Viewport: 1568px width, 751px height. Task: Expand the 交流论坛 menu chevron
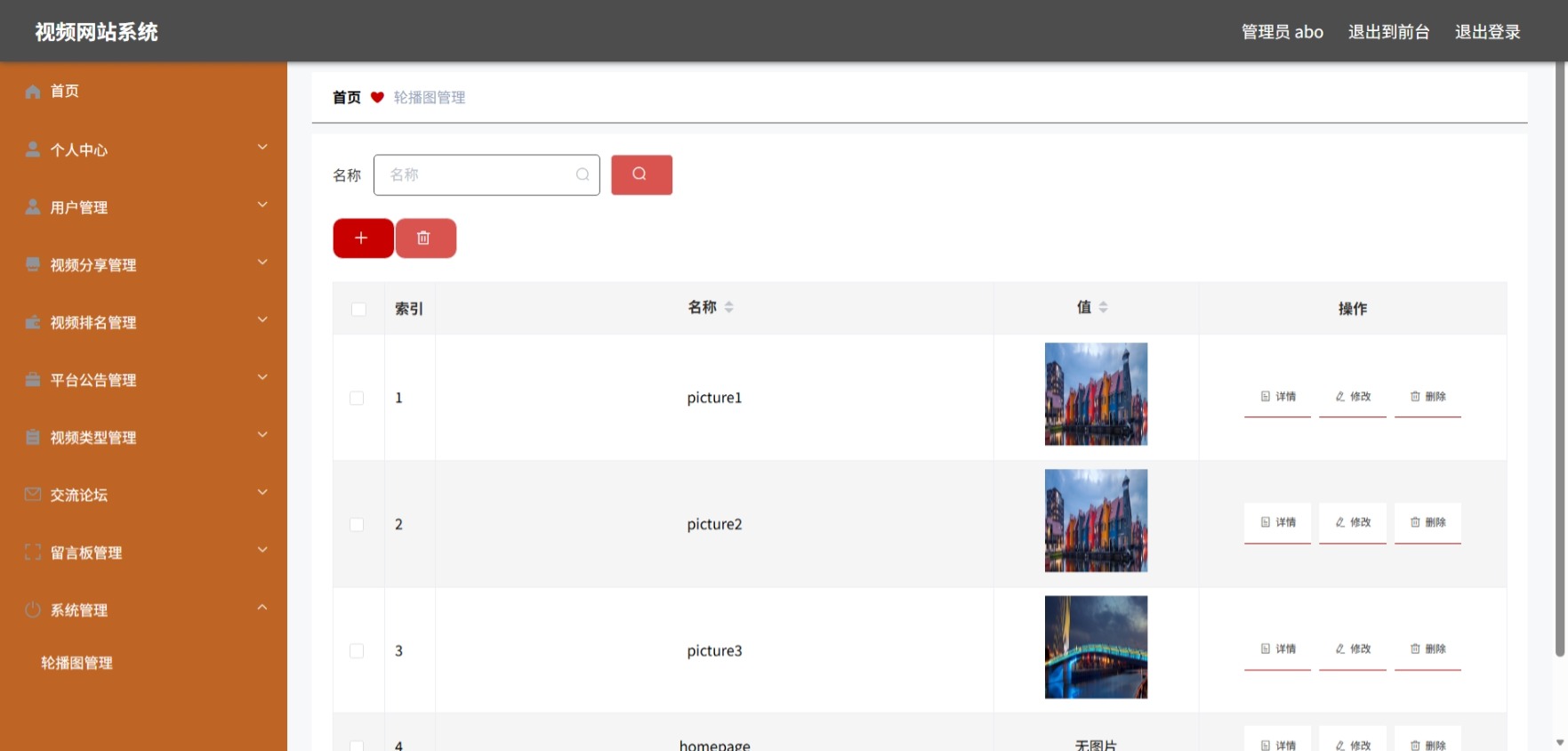[262, 493]
